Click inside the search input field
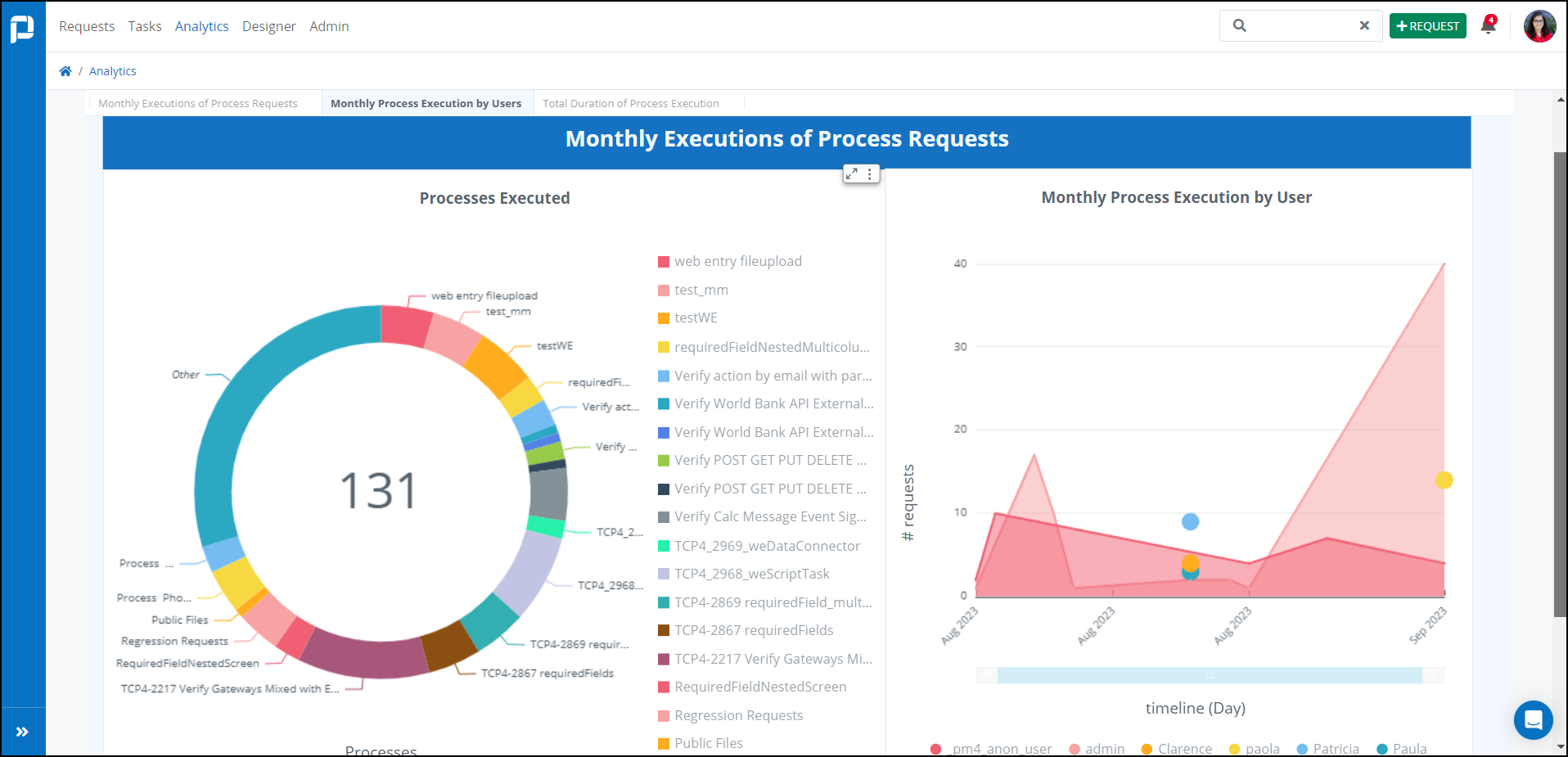The height and width of the screenshot is (757, 1568). tap(1293, 25)
